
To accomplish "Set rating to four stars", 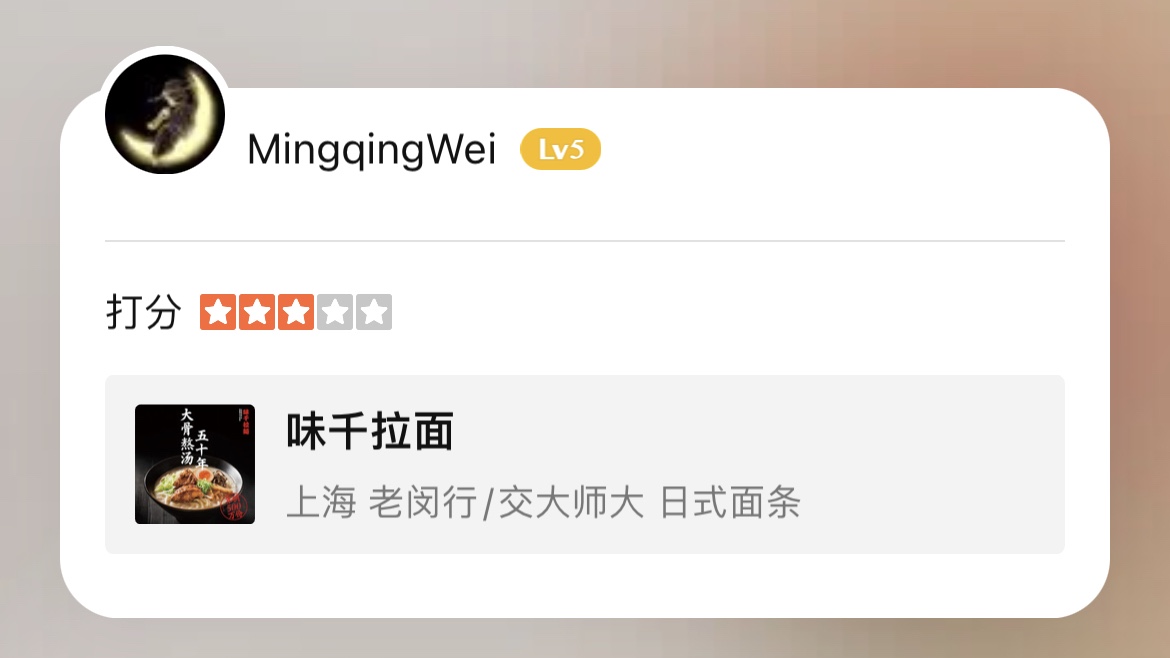I will click(334, 312).
